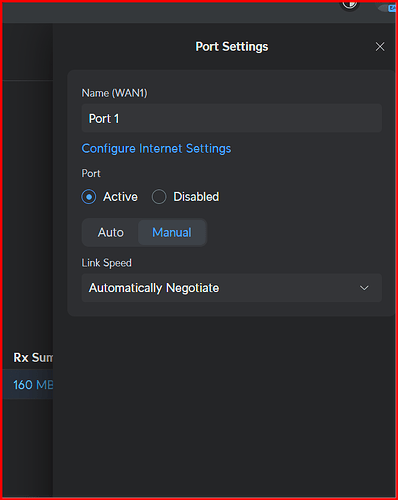
Task: Click the Port Settings title
Action: (232, 47)
